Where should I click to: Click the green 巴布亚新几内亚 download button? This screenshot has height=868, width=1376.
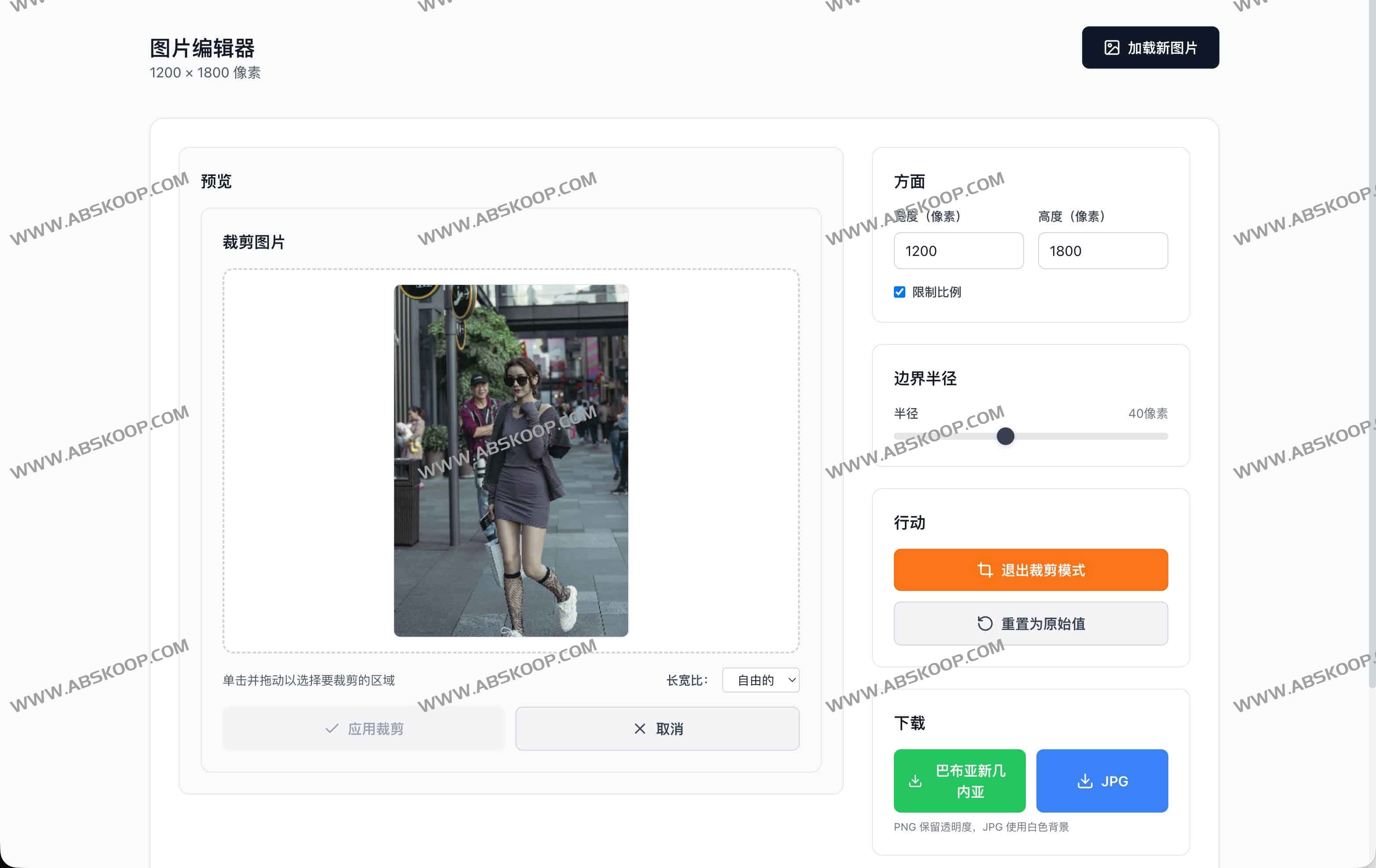click(x=959, y=781)
